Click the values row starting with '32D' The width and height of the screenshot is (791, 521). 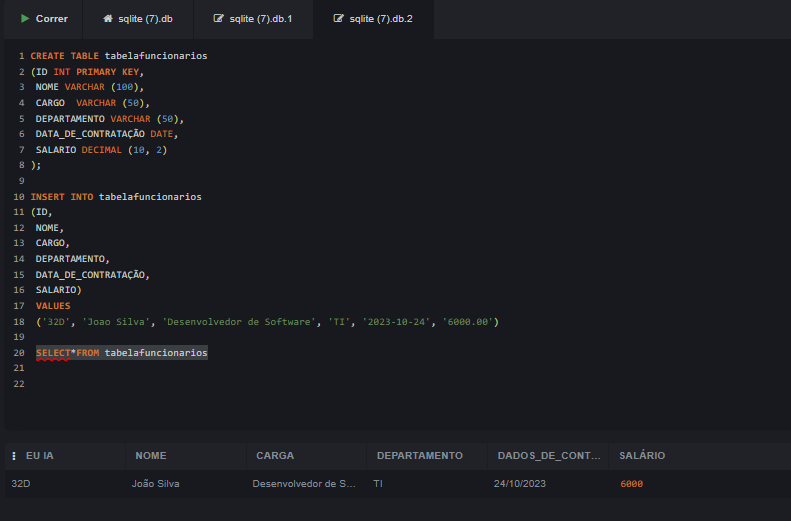267,322
